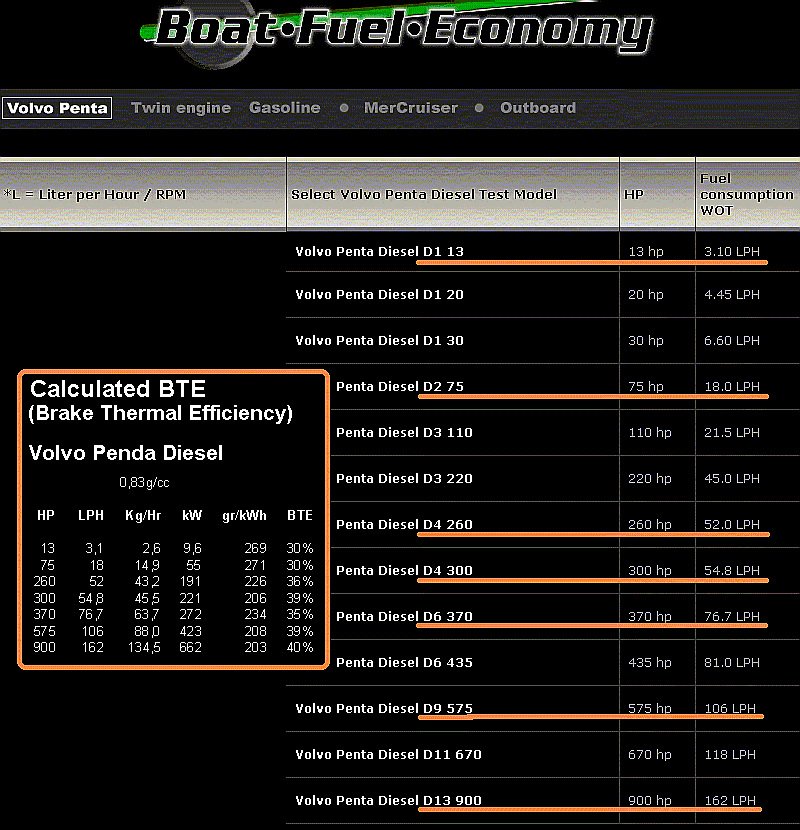Click the '45.0 LPH' value
Screen dimensions: 800x830
[x=732, y=479]
